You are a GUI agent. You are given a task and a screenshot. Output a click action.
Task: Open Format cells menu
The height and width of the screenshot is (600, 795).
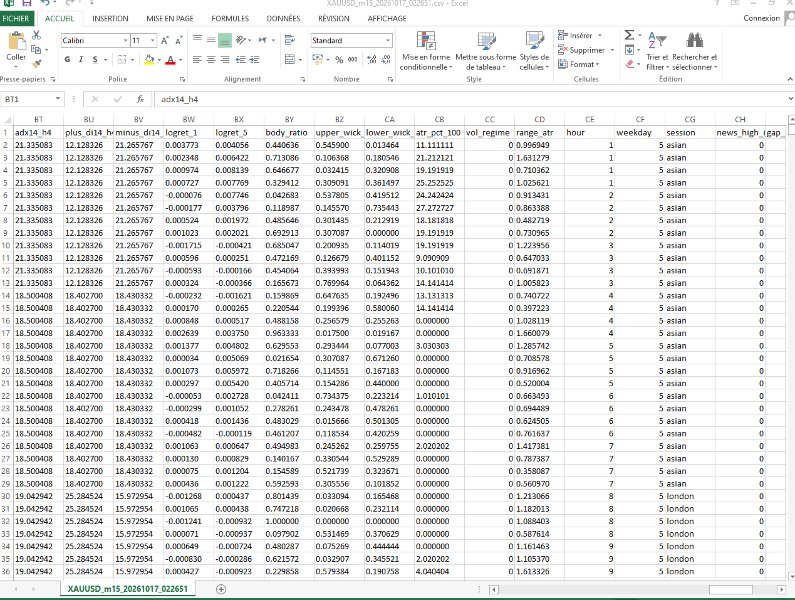coord(579,64)
